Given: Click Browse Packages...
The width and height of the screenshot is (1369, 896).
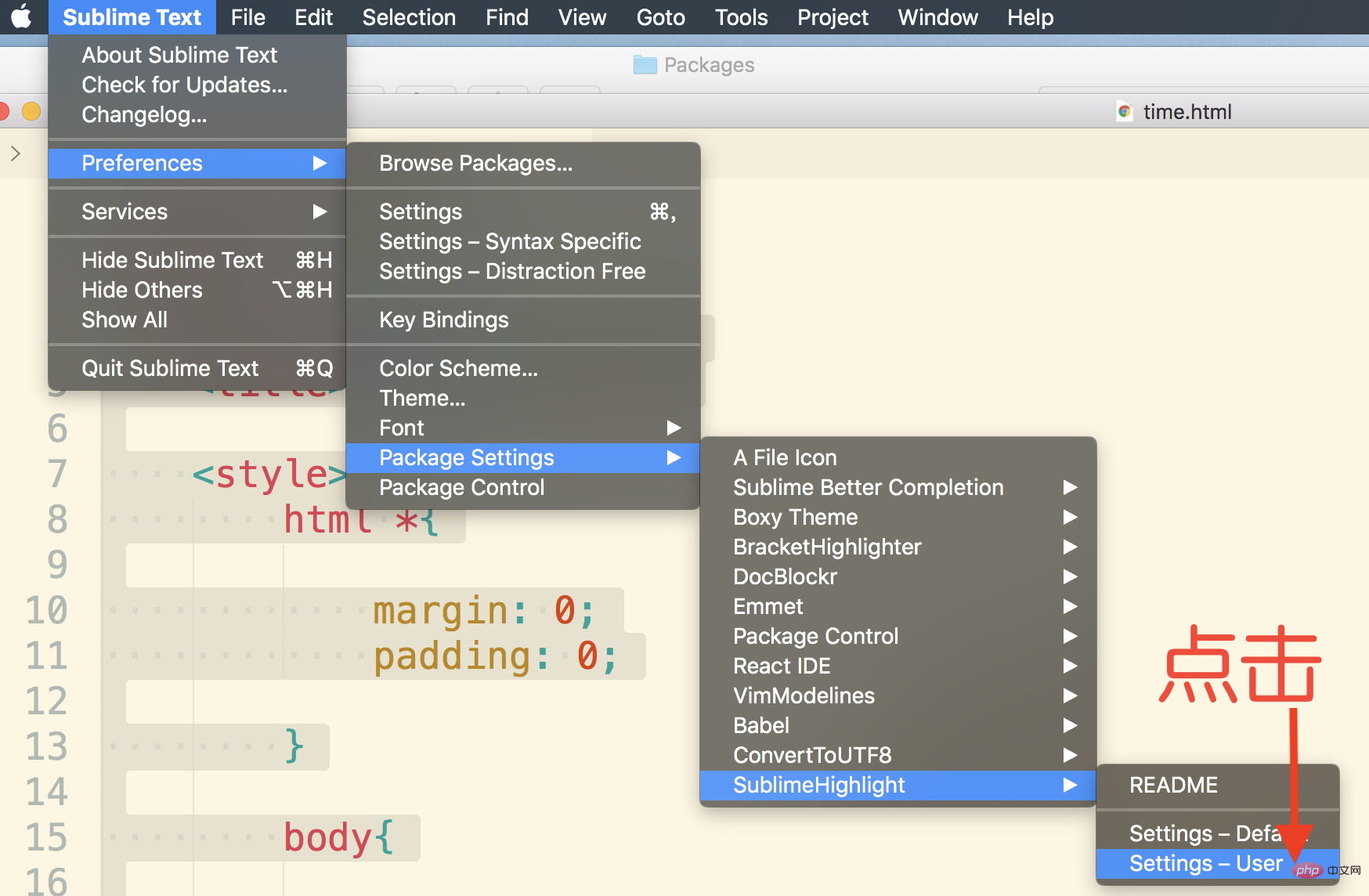Looking at the screenshot, I should tap(523, 163).
